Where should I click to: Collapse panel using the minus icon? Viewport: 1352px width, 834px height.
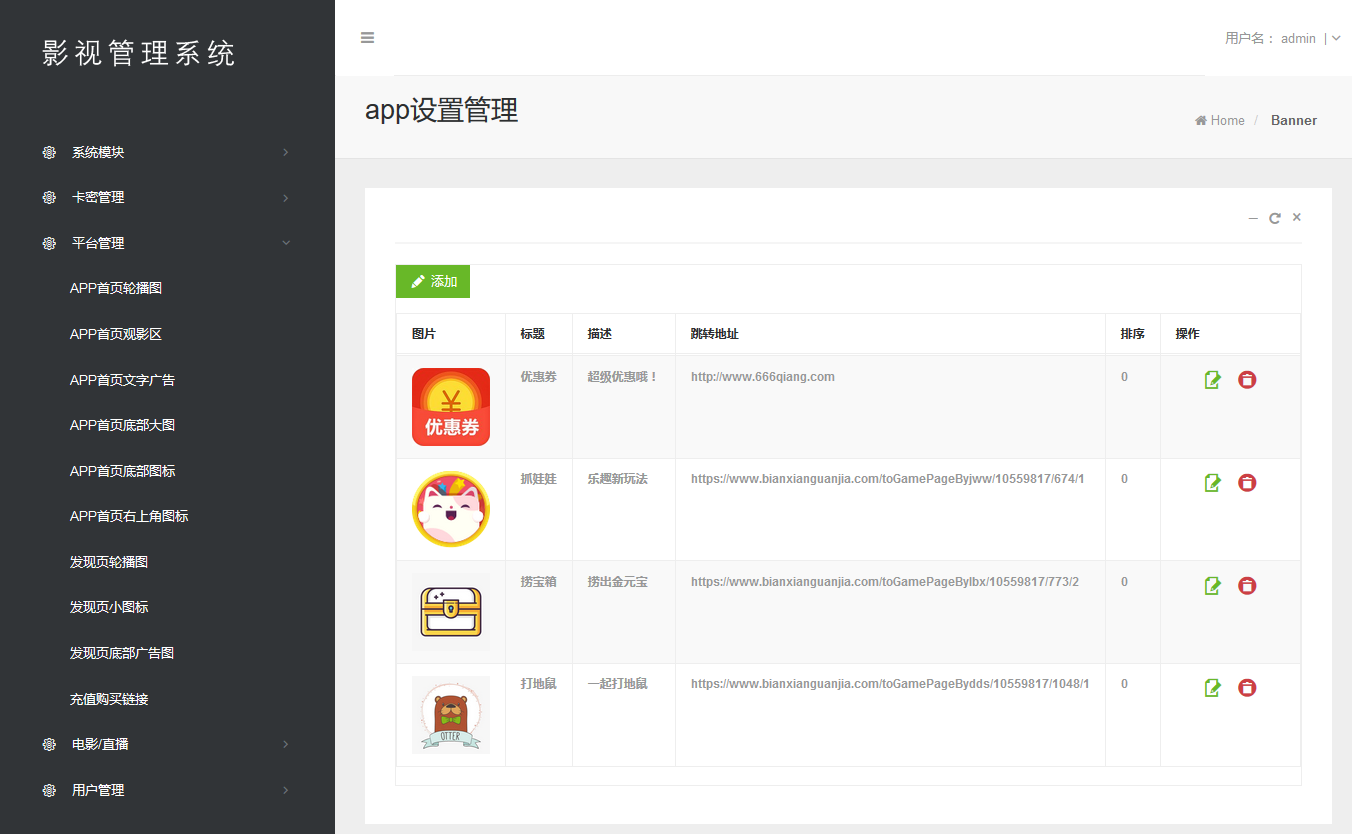coord(1253,218)
